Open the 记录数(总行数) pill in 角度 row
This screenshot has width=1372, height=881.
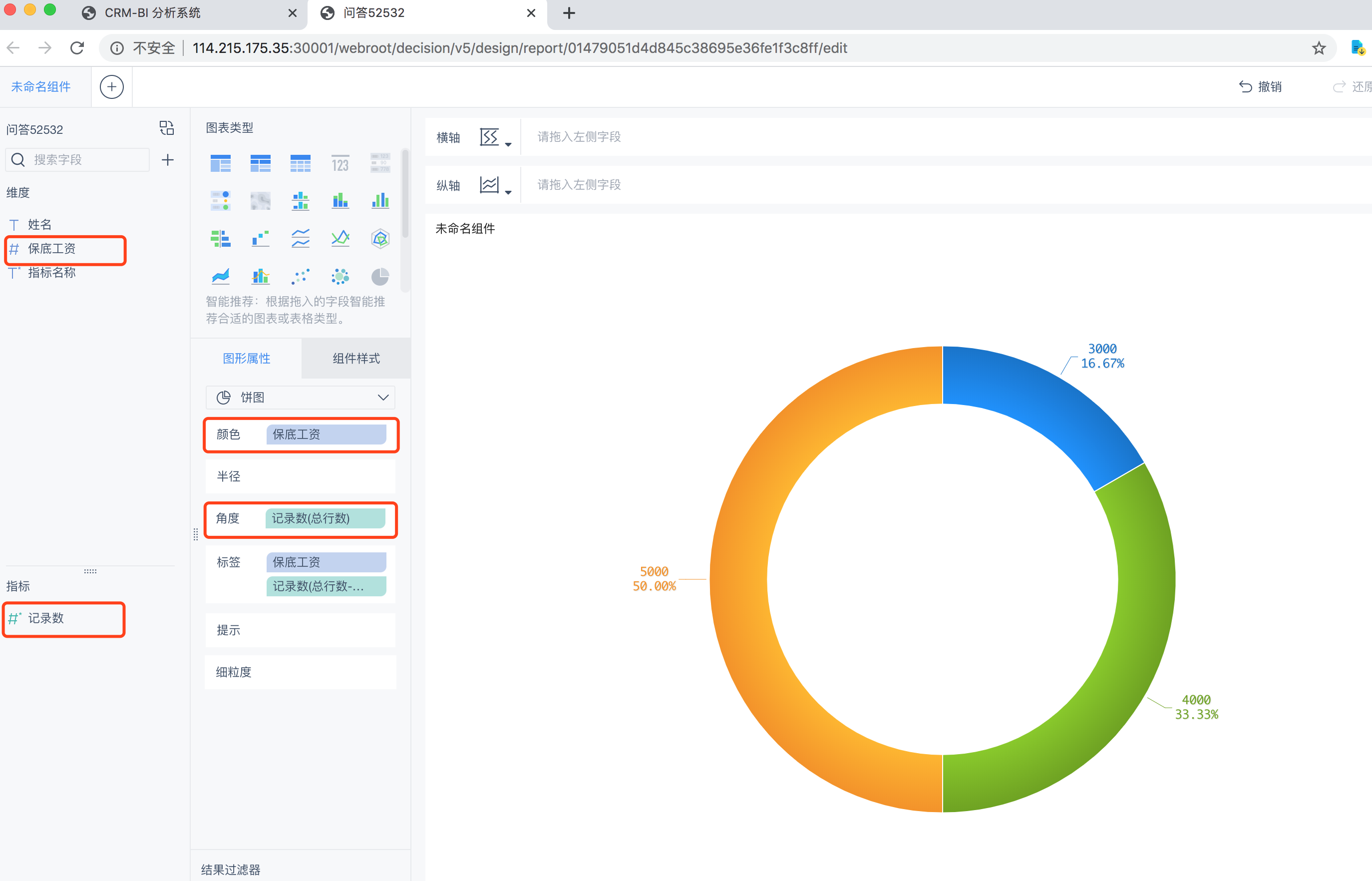coord(326,518)
